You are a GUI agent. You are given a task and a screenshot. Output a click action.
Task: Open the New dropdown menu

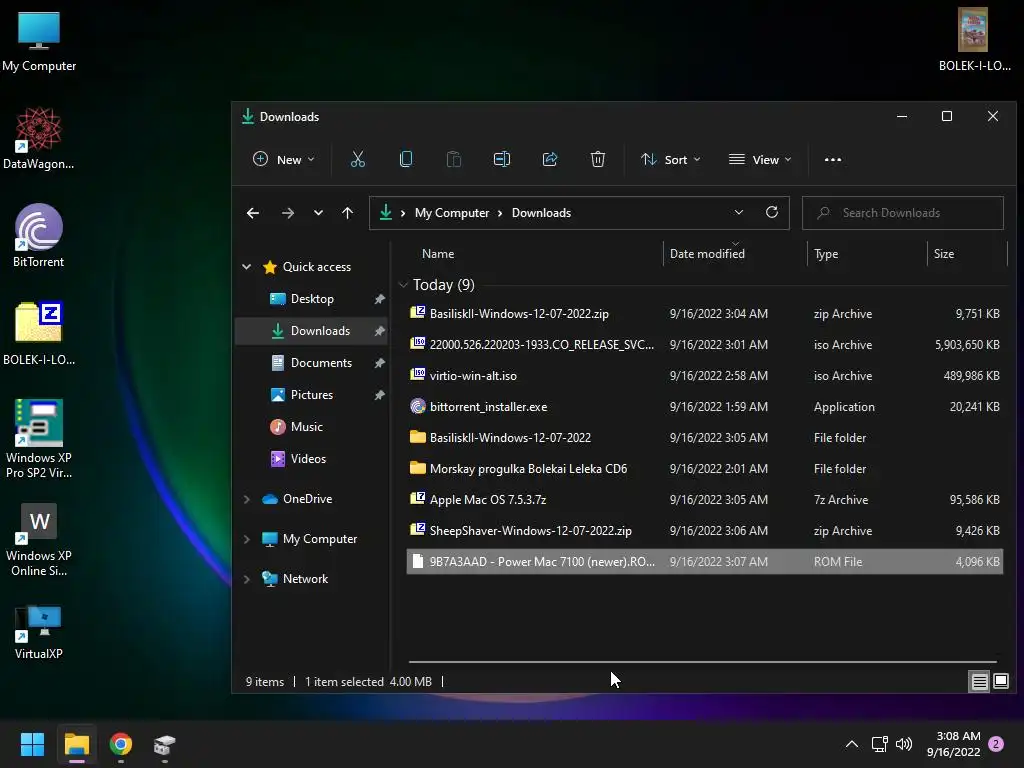pos(284,159)
